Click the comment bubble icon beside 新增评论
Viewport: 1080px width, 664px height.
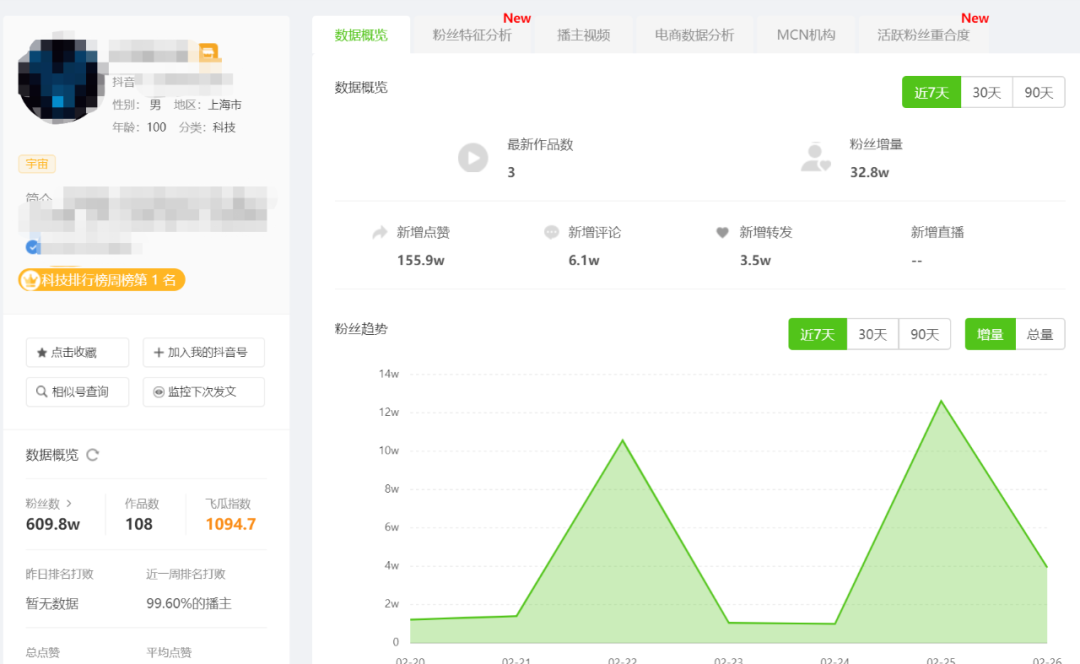pyautogui.click(x=551, y=232)
